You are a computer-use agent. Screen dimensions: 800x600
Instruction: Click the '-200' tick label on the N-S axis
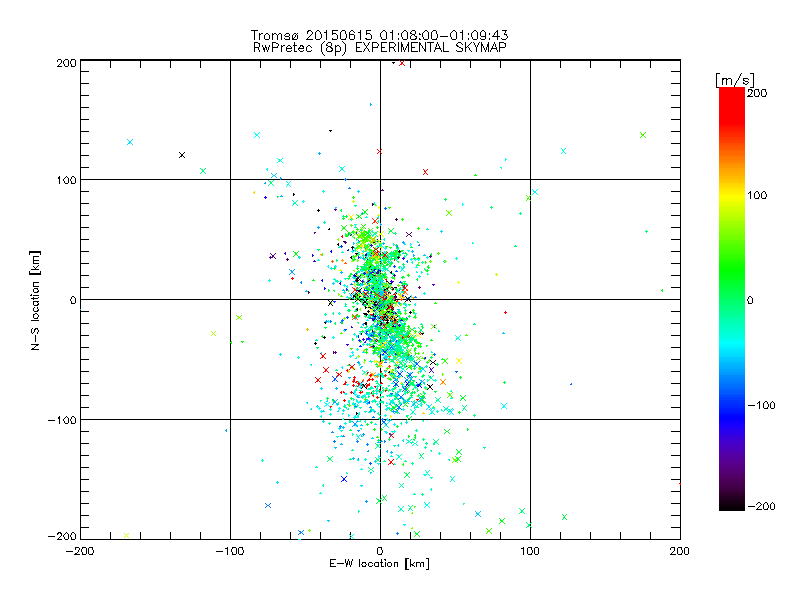(x=62, y=536)
